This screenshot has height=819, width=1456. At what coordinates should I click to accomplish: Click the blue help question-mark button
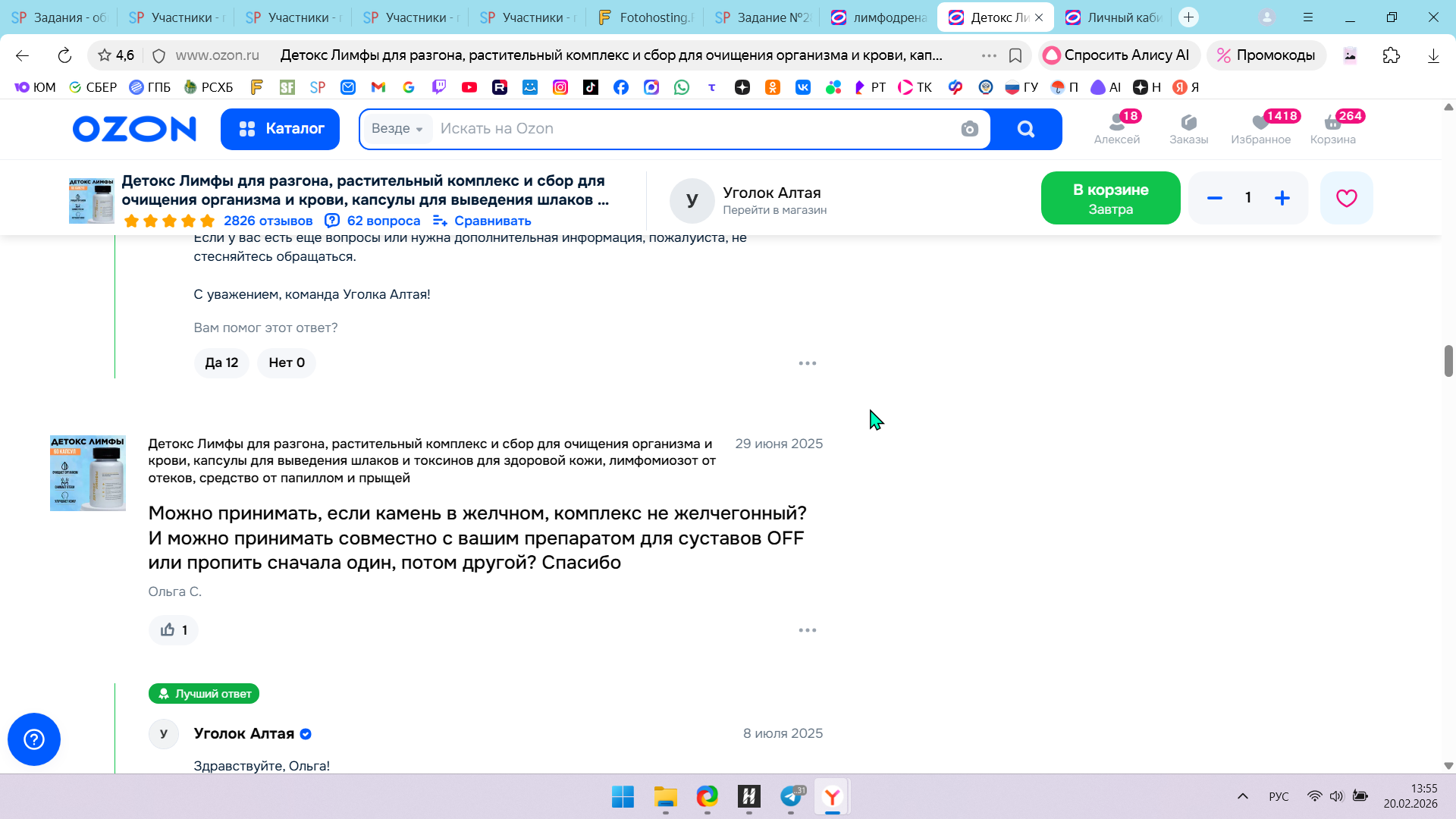(x=34, y=739)
